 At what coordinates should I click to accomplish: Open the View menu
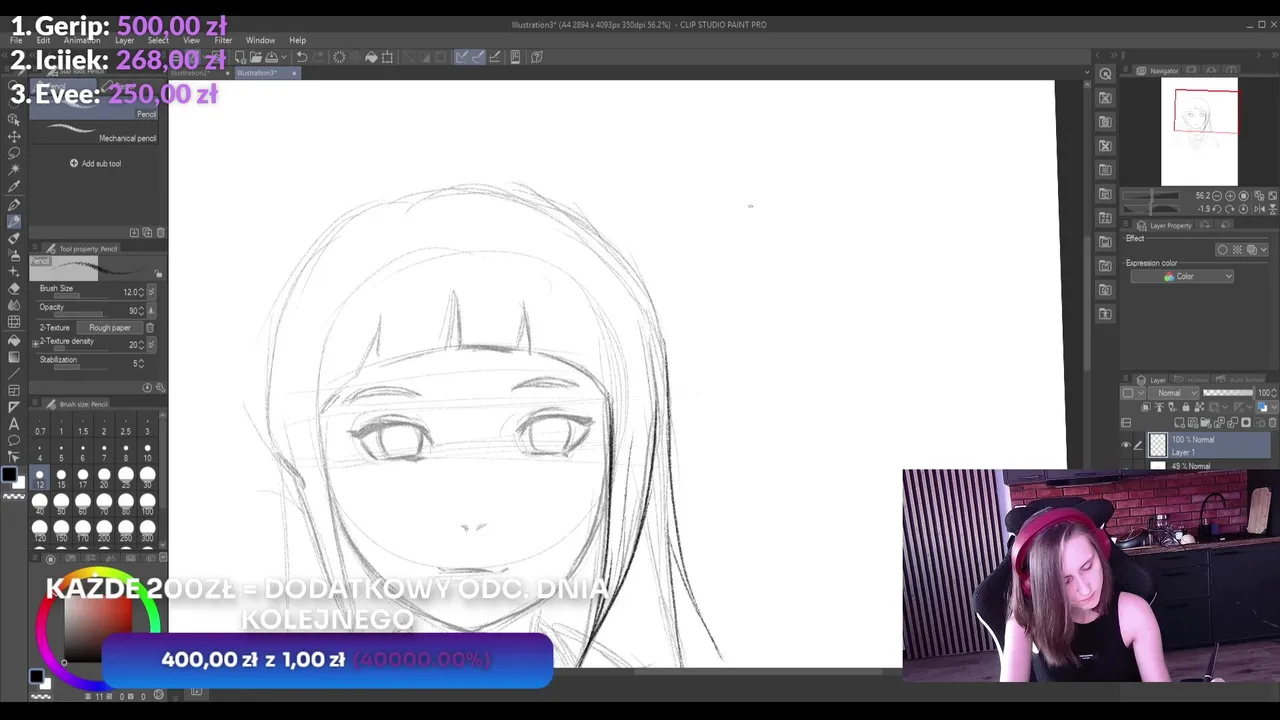coord(191,40)
